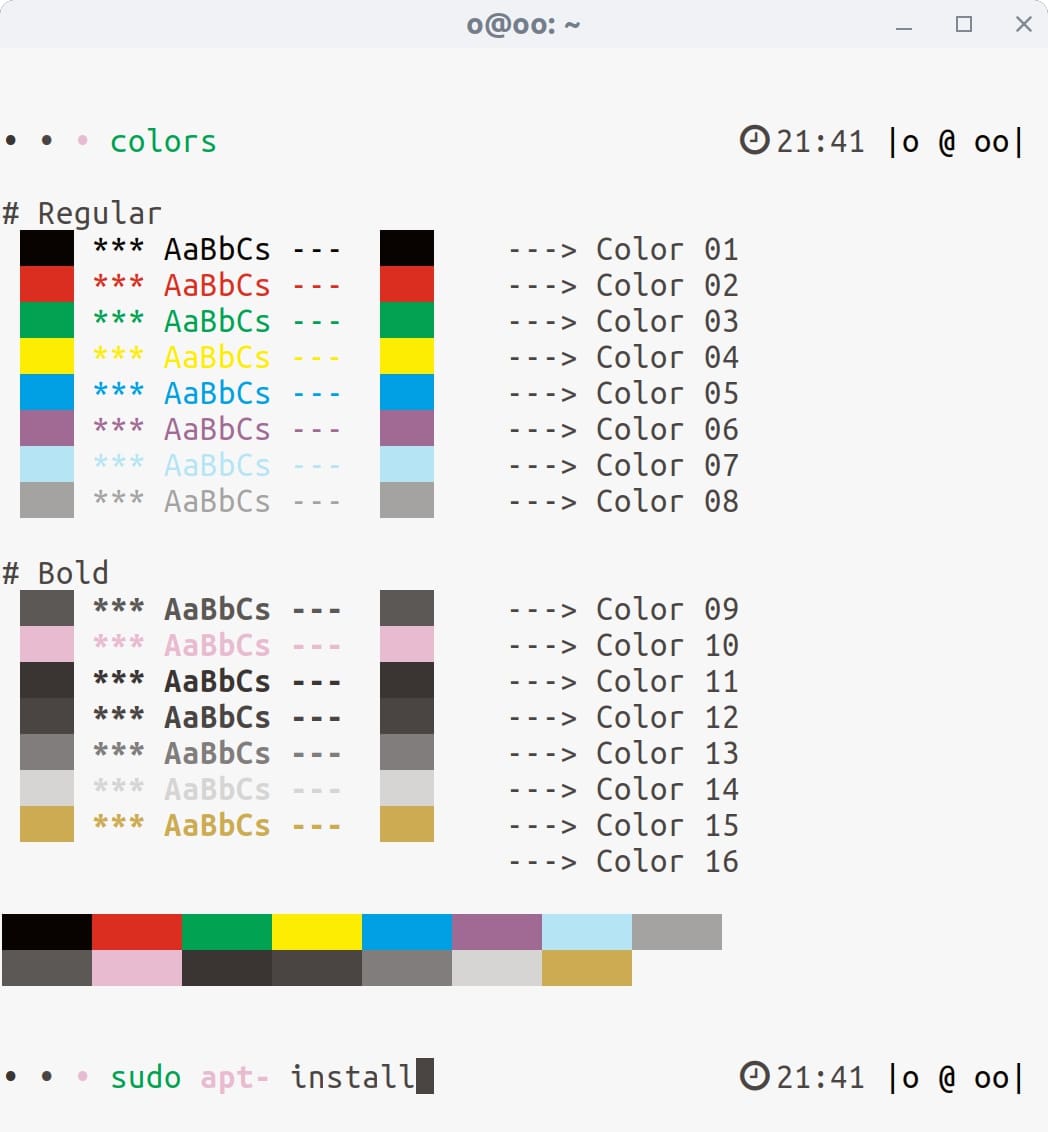Image resolution: width=1048 pixels, height=1132 pixels.
Task: Click the "Color 16" label
Action: pos(667,861)
